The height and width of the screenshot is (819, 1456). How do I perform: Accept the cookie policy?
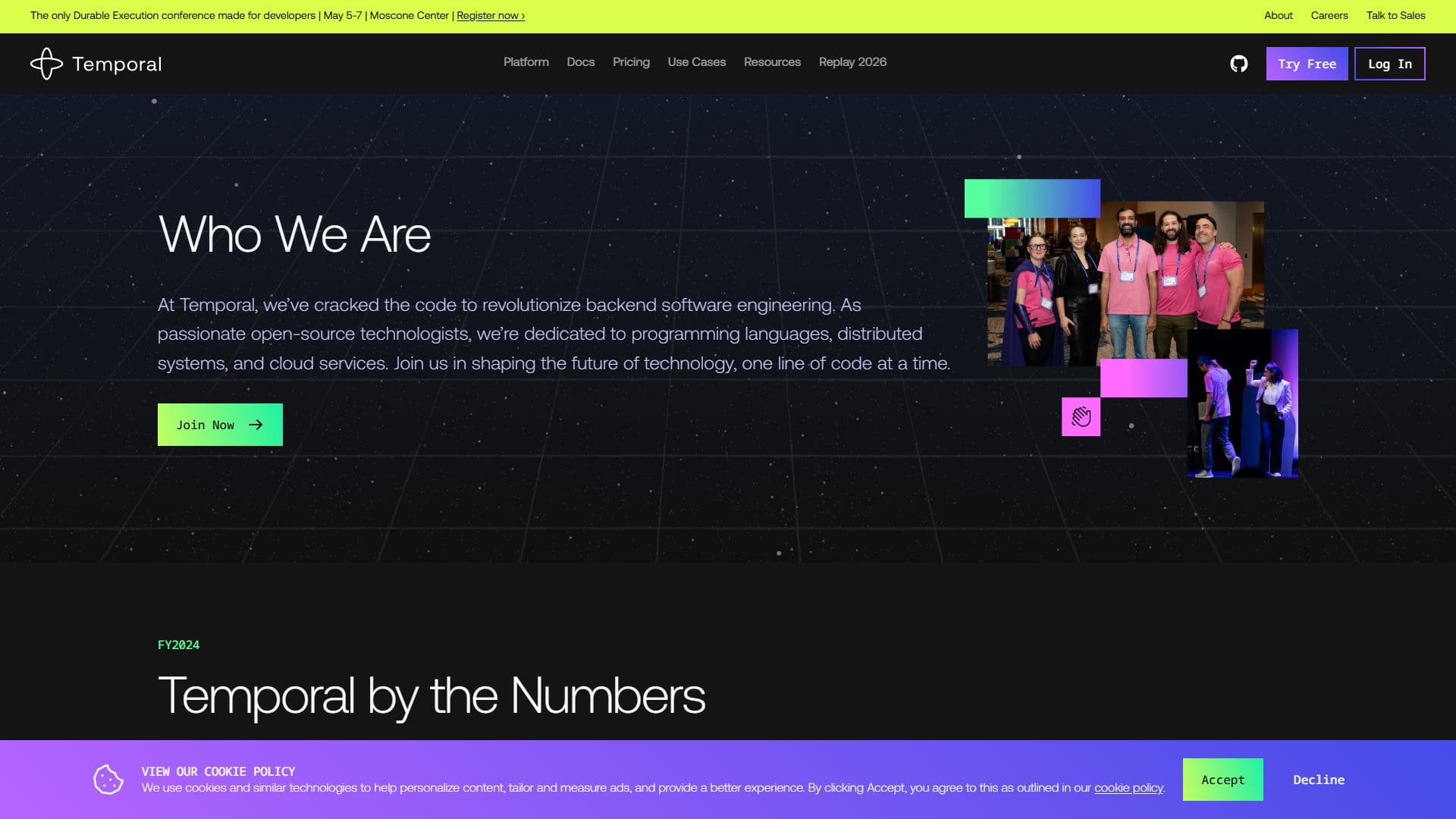click(x=1222, y=780)
